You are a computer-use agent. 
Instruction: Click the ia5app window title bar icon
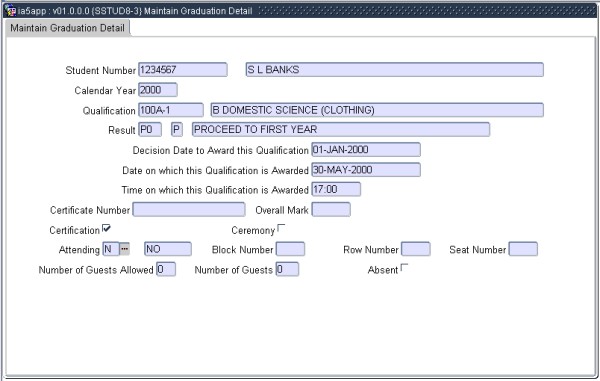tap(10, 10)
